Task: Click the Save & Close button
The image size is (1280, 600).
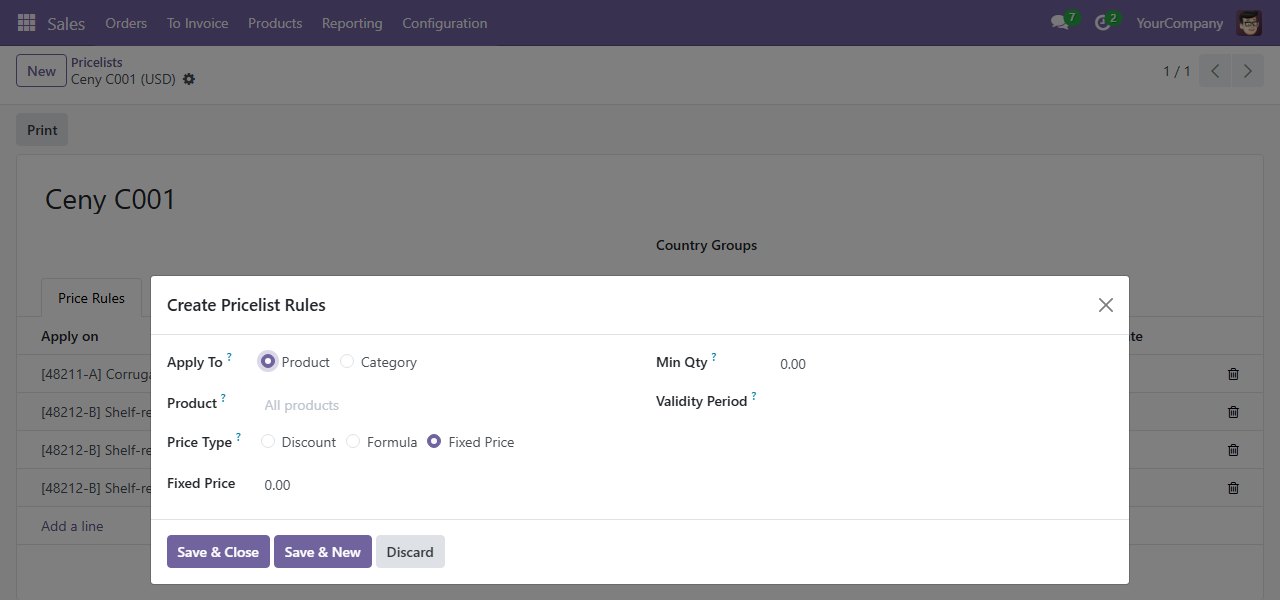Action: click(x=218, y=552)
